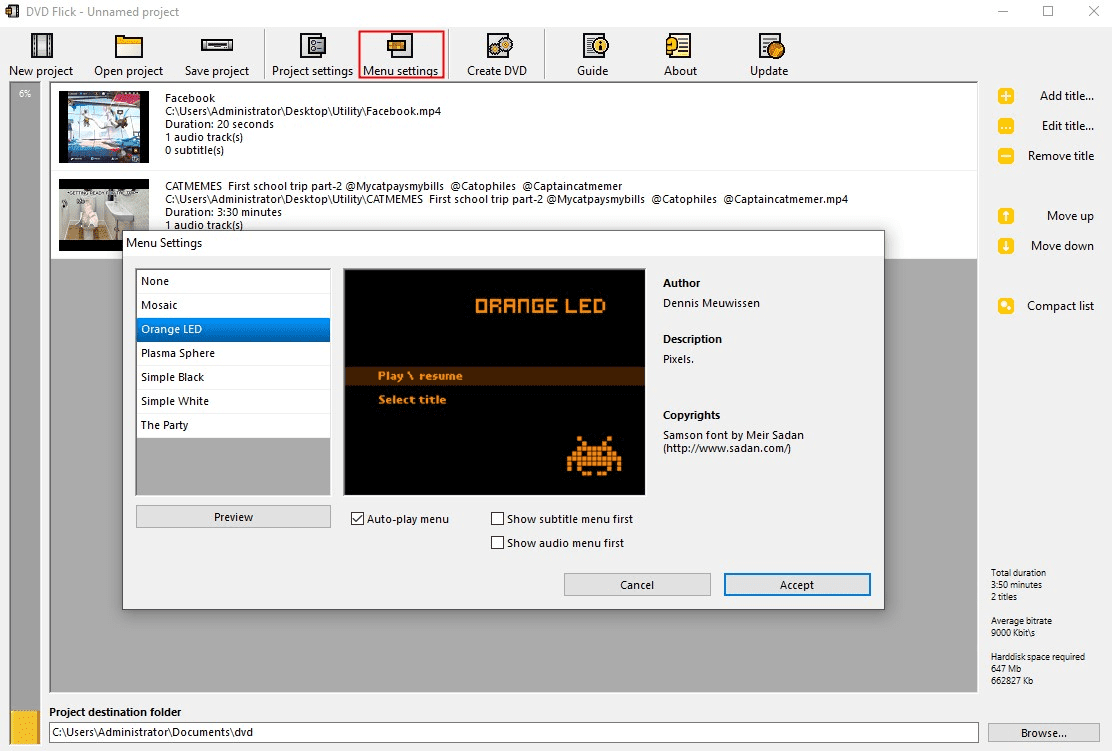Click the Browse button for destination
This screenshot has height=751, width=1112.
click(x=1043, y=733)
